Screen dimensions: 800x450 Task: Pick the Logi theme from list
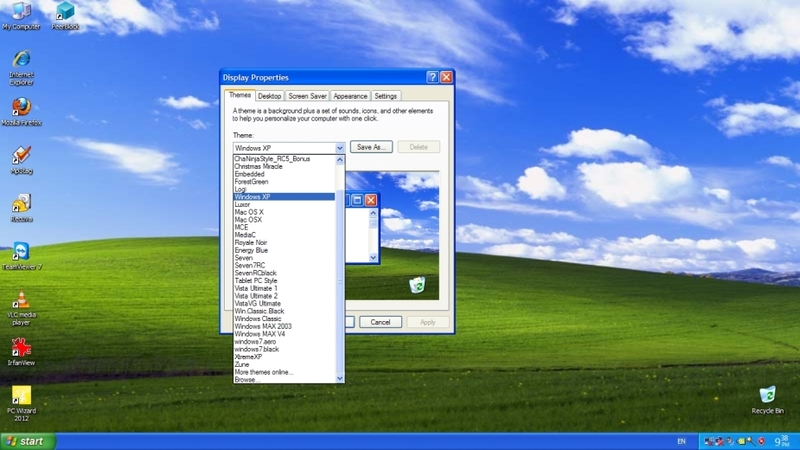point(284,189)
